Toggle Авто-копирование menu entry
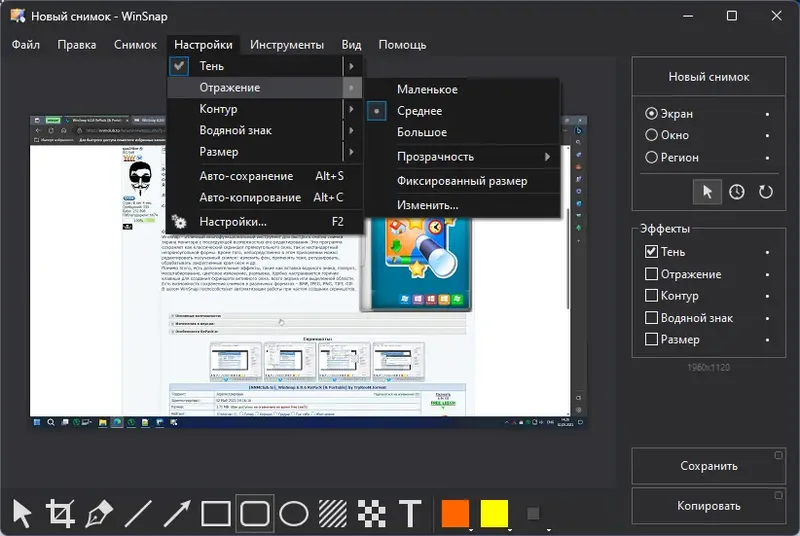 265,197
